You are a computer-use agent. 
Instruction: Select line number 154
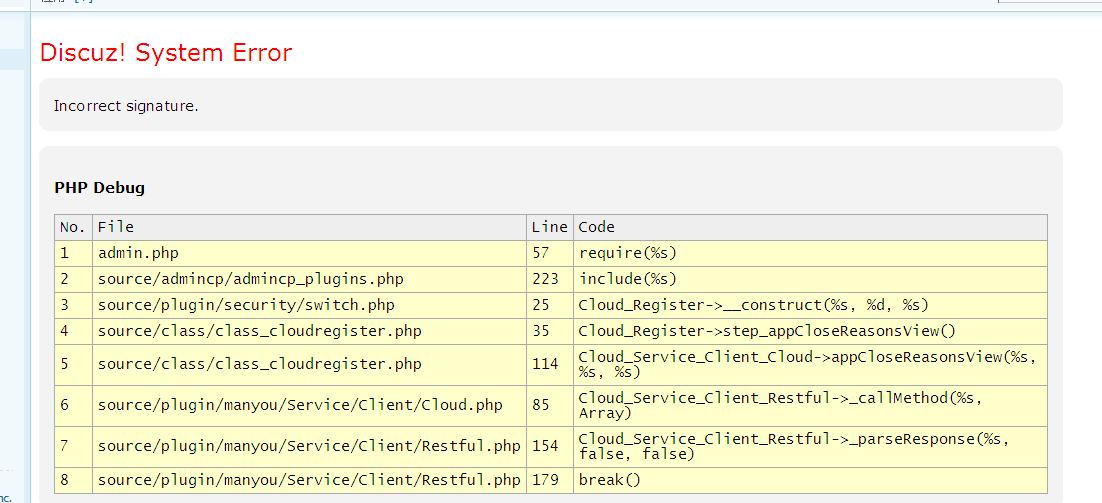click(x=550, y=447)
